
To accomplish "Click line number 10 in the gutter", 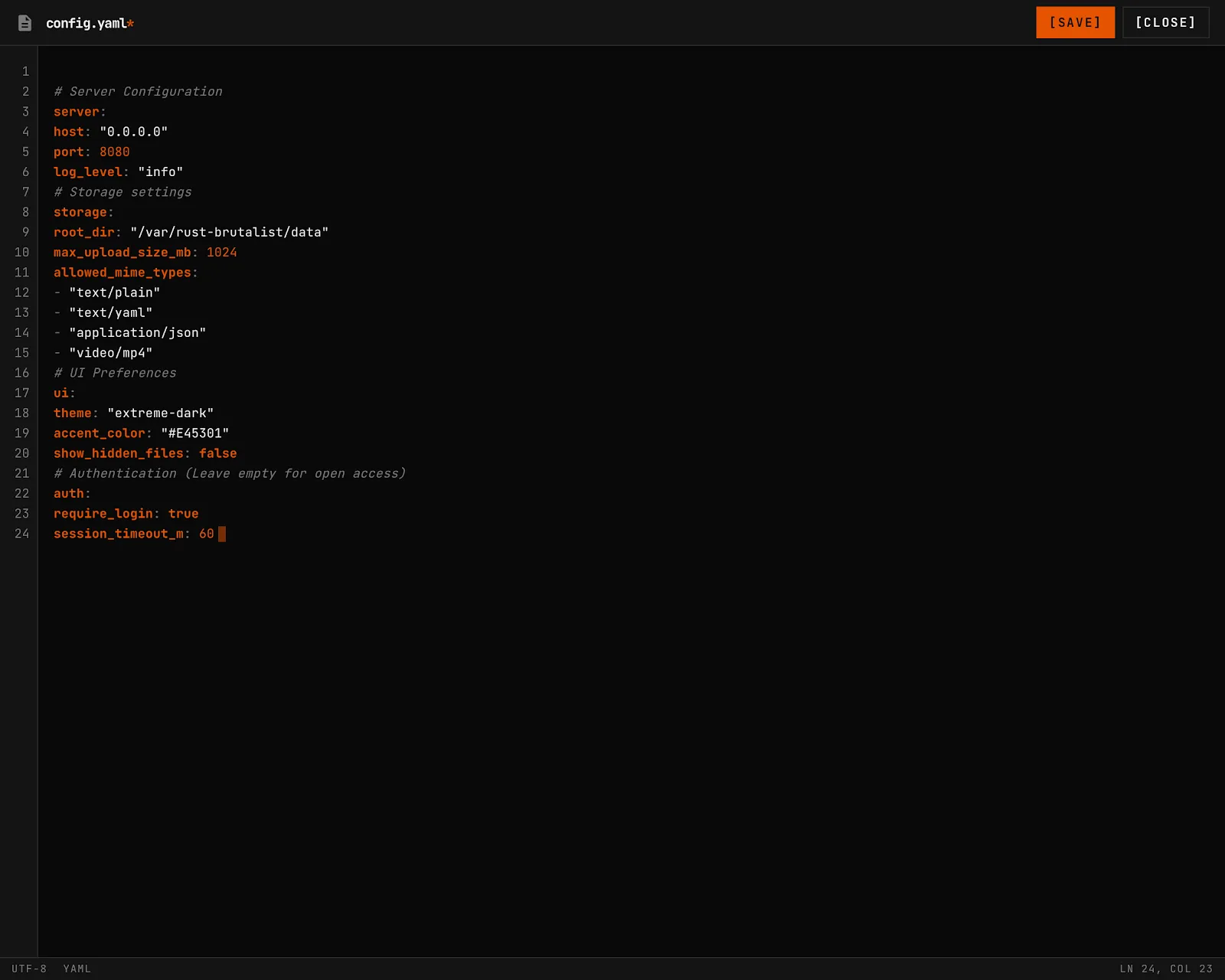I will (21, 252).
